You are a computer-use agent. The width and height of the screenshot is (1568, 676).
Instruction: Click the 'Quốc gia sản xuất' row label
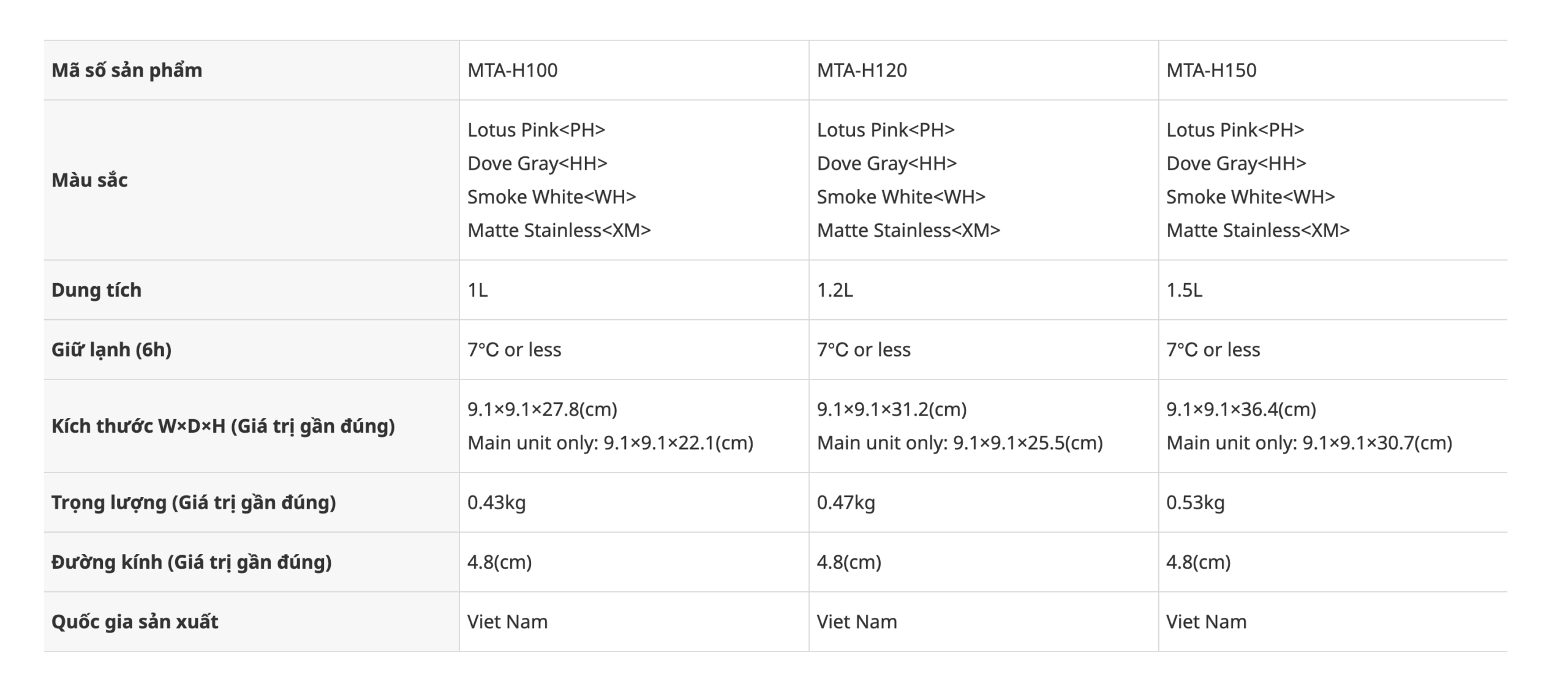tap(135, 621)
